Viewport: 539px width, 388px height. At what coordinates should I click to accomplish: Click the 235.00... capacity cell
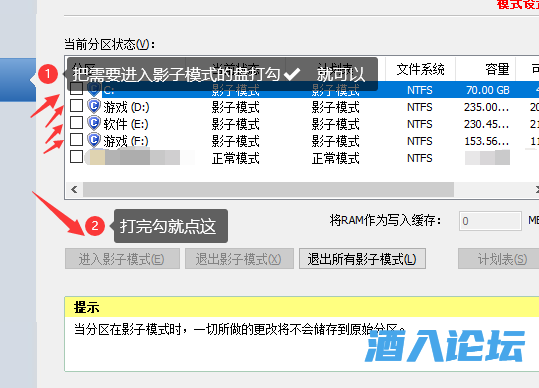[486, 107]
